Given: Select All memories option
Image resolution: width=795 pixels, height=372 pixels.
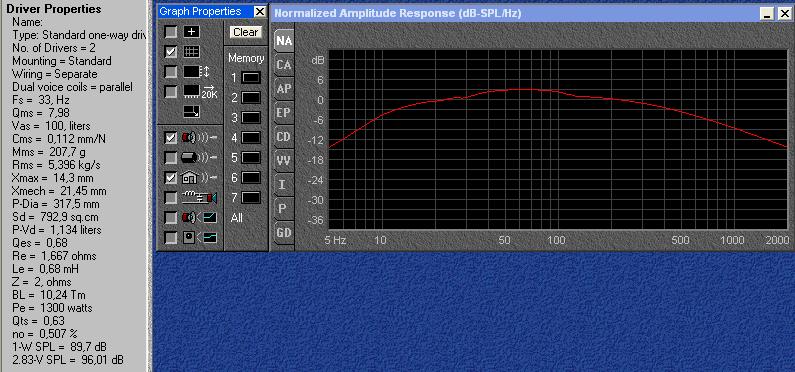Looking at the screenshot, I should (236, 218).
